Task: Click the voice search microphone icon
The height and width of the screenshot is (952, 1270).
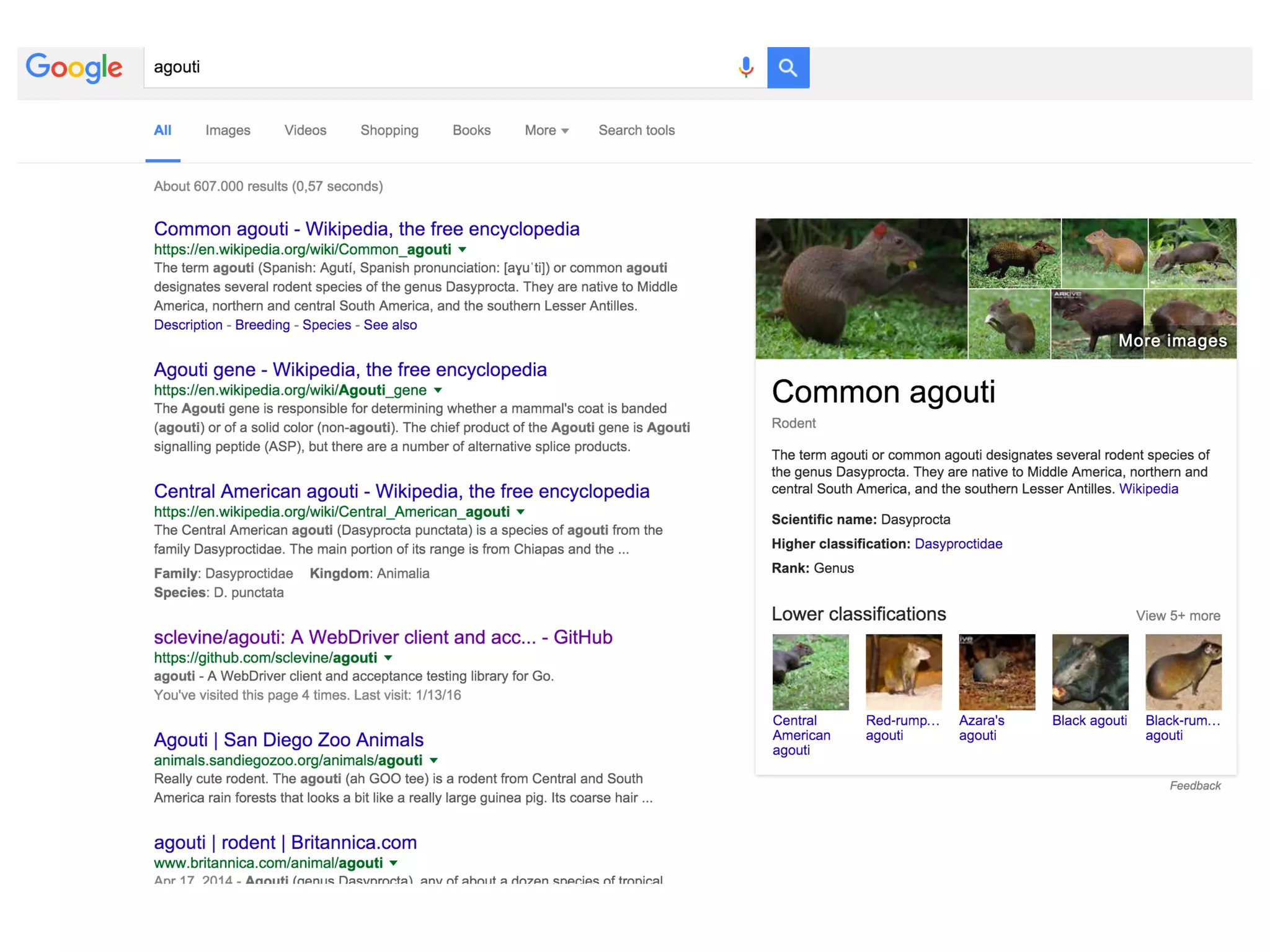Action: tap(746, 67)
